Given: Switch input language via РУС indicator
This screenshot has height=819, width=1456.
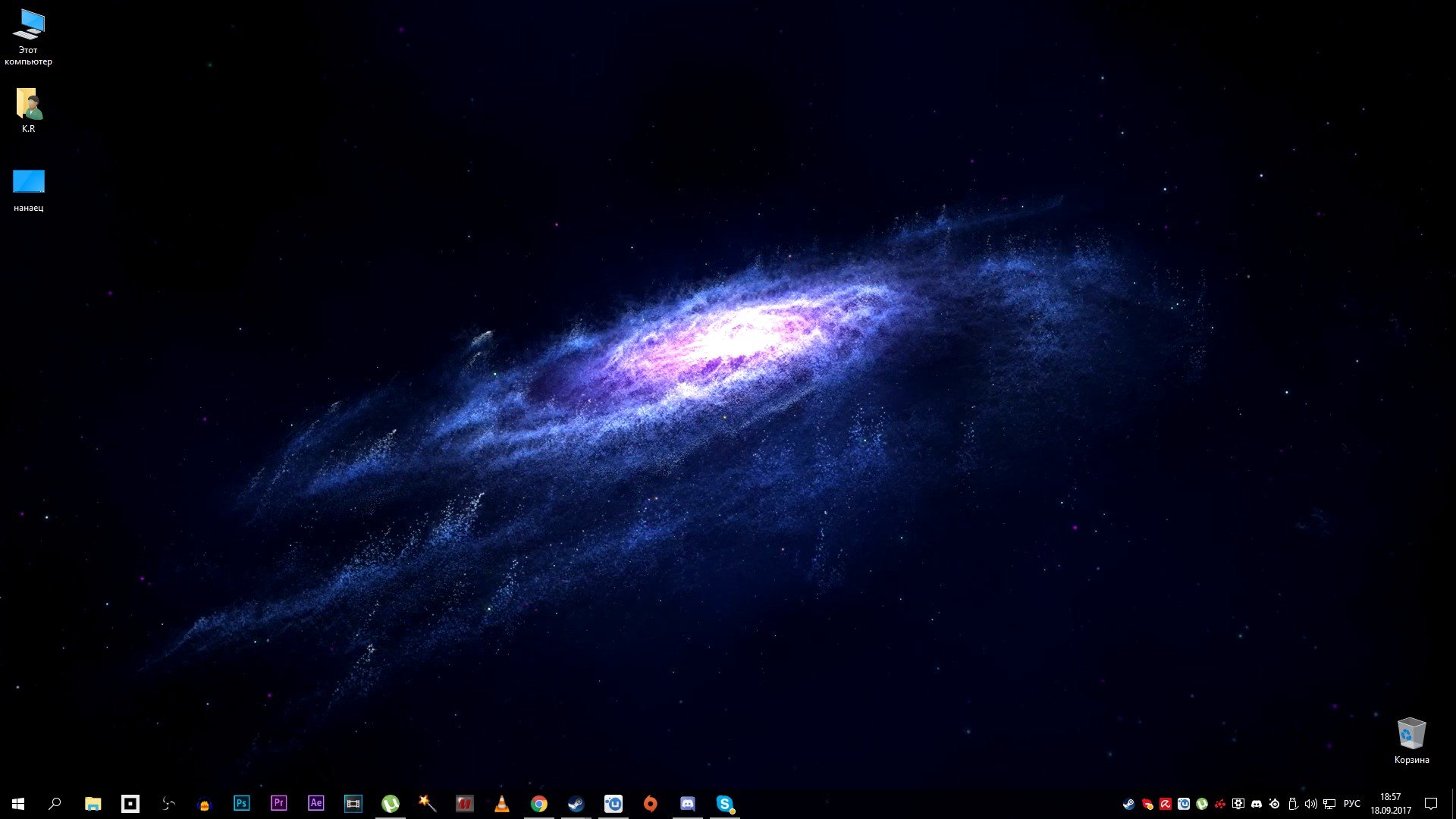Looking at the screenshot, I should (x=1351, y=804).
